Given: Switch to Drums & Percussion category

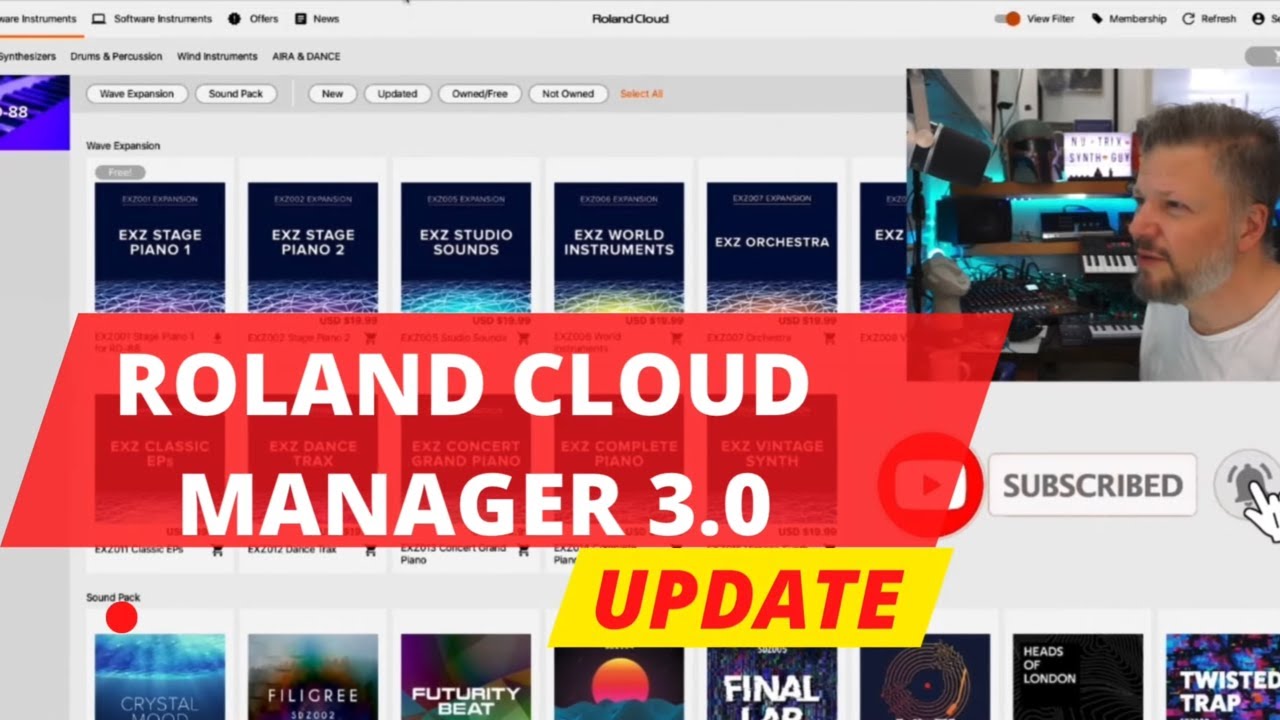Looking at the screenshot, I should pyautogui.click(x=116, y=57).
